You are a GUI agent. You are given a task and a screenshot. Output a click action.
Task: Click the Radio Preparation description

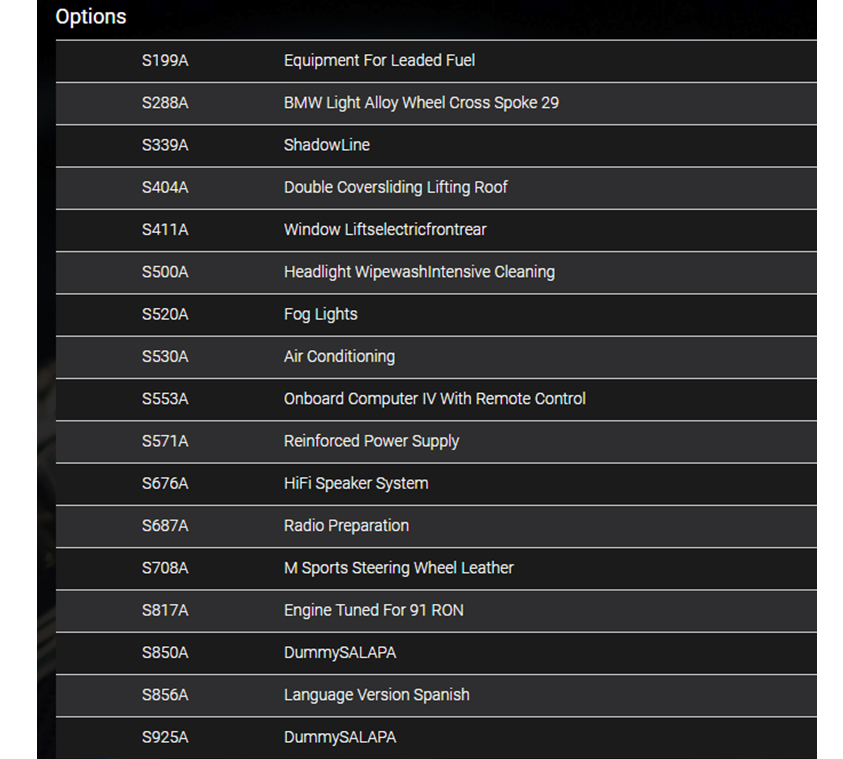(x=346, y=526)
